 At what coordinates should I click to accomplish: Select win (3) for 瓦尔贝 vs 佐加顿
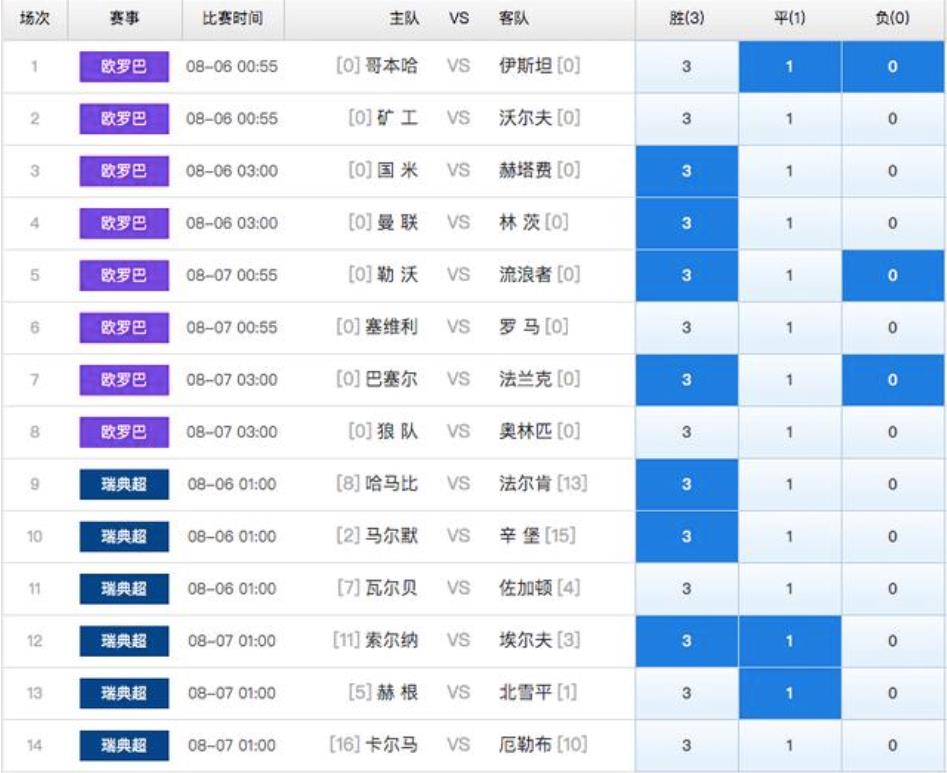[687, 589]
